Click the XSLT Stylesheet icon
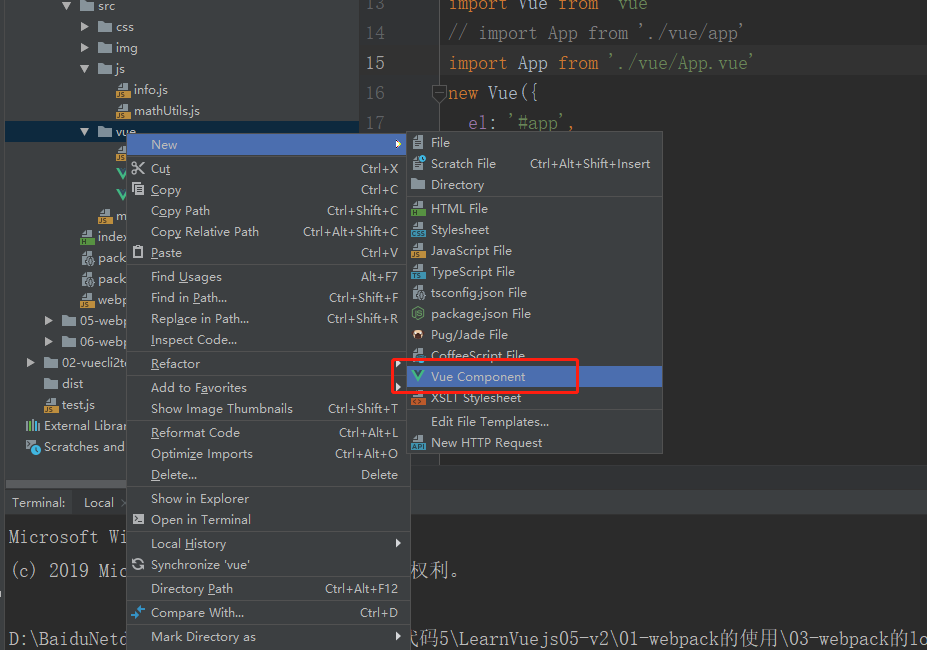 pos(418,400)
